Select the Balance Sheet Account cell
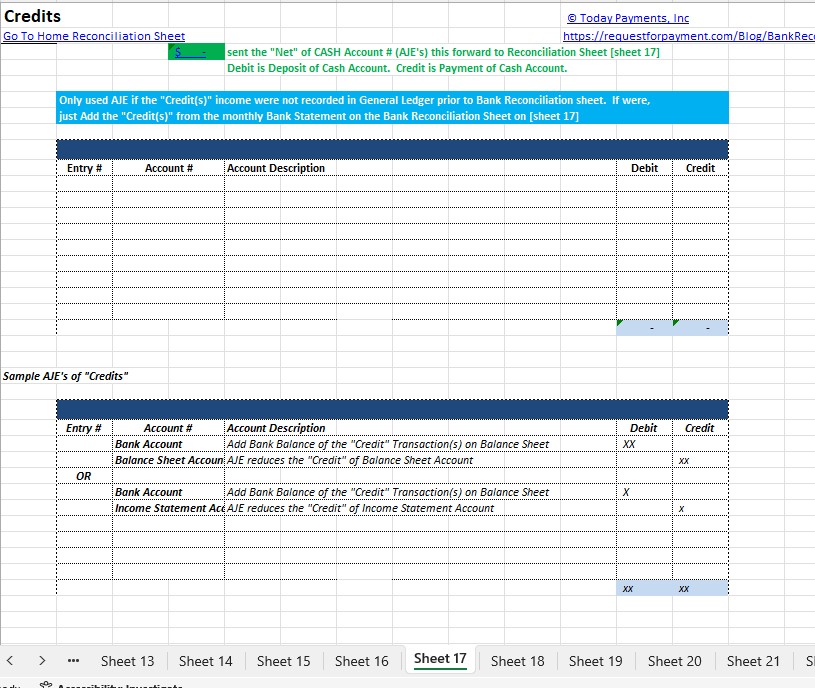This screenshot has width=815, height=688. 168,460
